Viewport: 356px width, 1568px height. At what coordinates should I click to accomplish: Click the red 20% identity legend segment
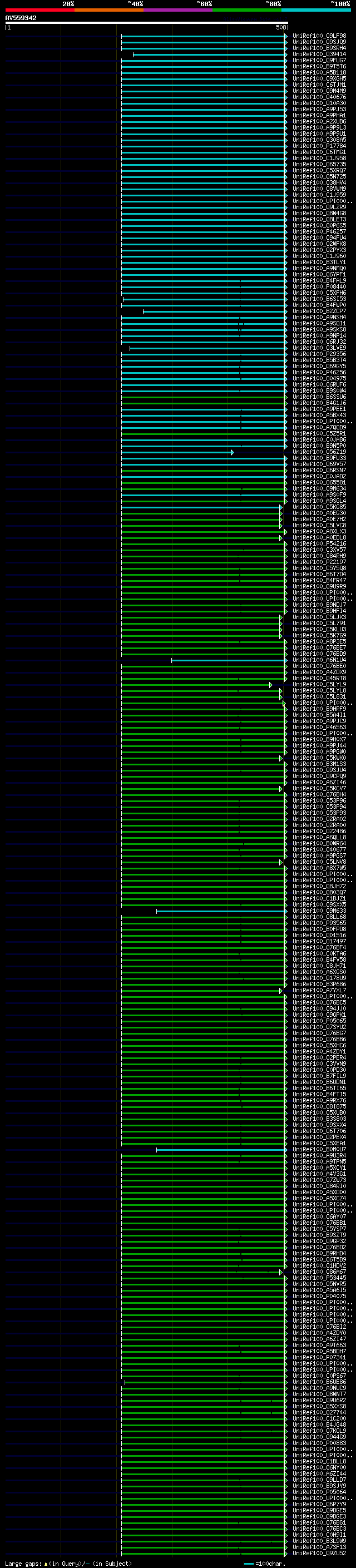39,11
